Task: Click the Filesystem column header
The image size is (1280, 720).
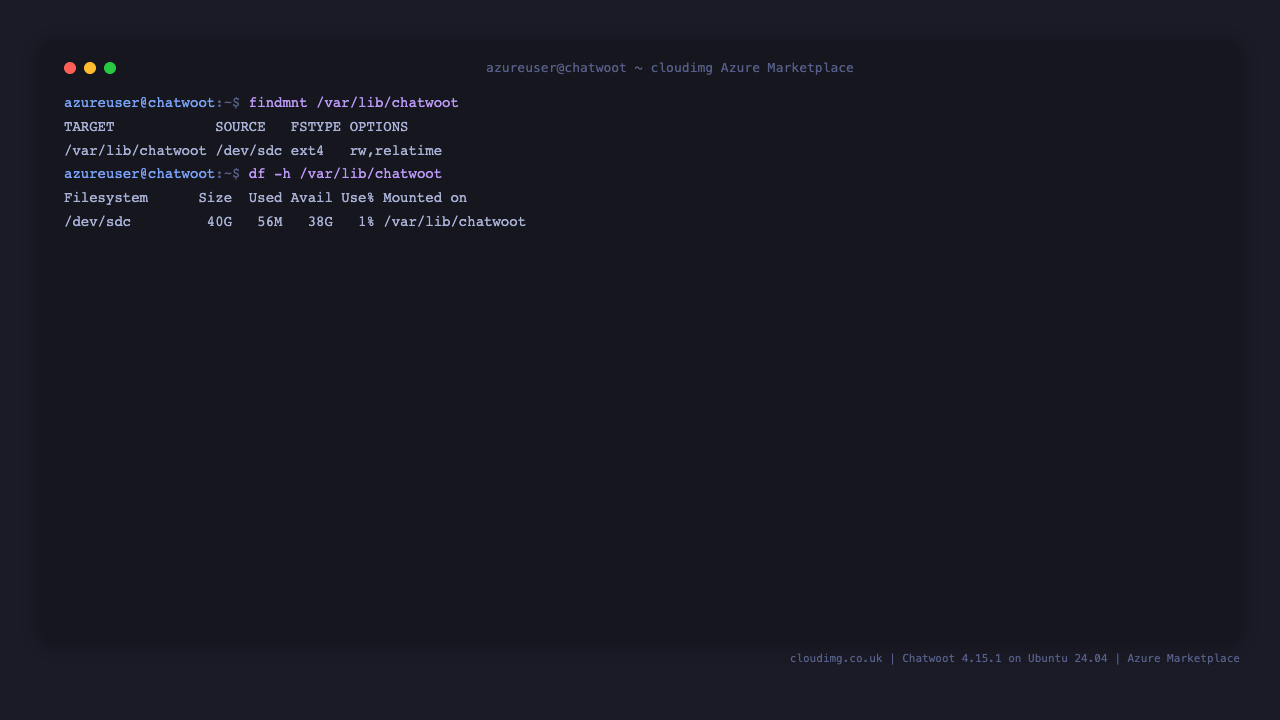Action: pos(106,198)
